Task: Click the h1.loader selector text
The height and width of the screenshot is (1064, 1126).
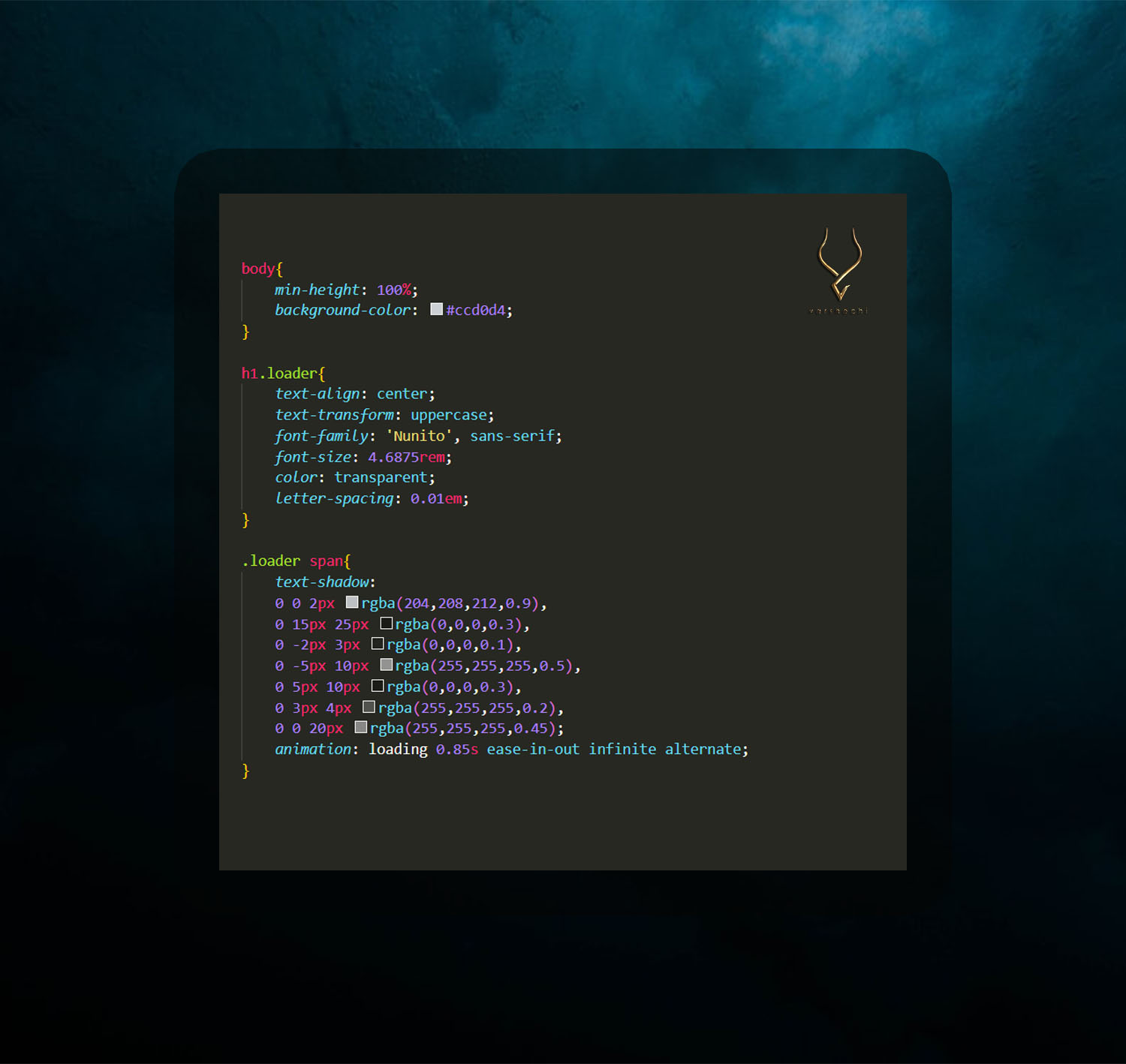Action: coord(278,373)
